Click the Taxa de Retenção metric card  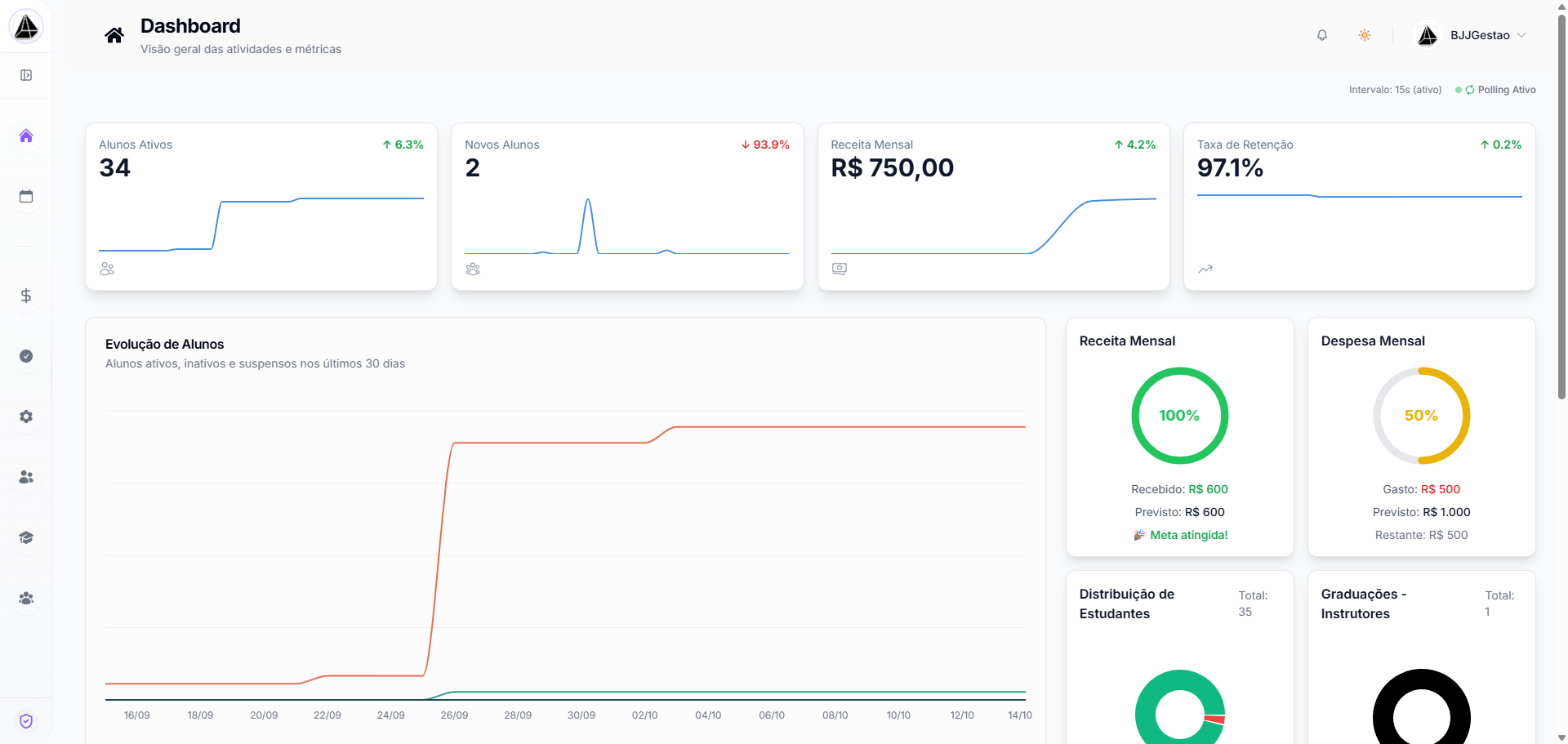click(x=1359, y=207)
